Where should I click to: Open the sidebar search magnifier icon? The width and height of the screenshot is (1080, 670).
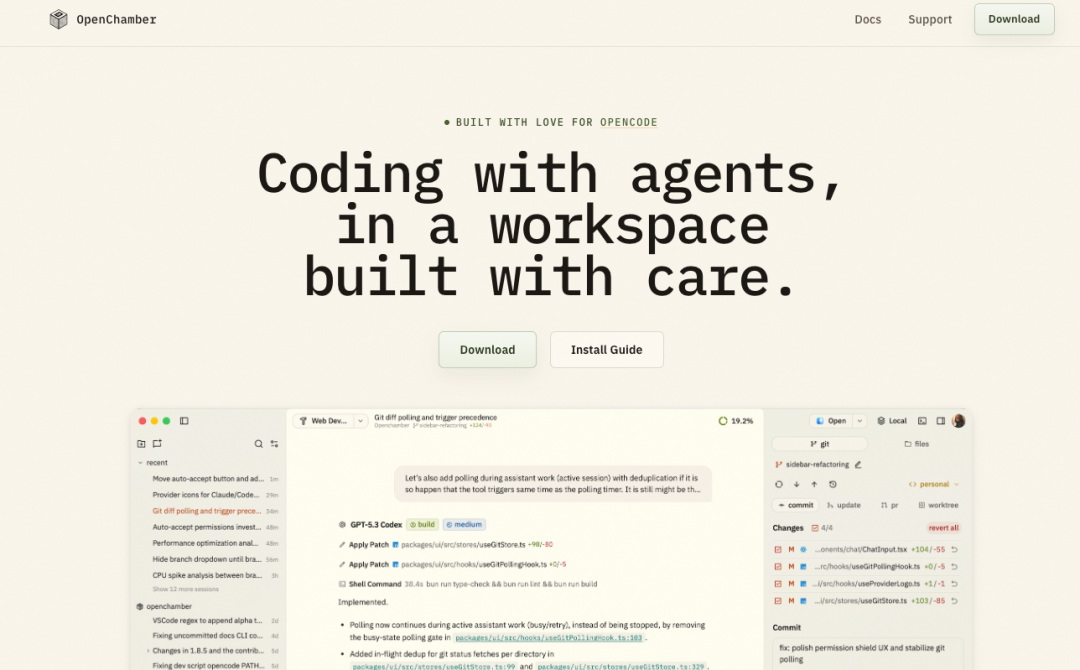click(x=258, y=444)
